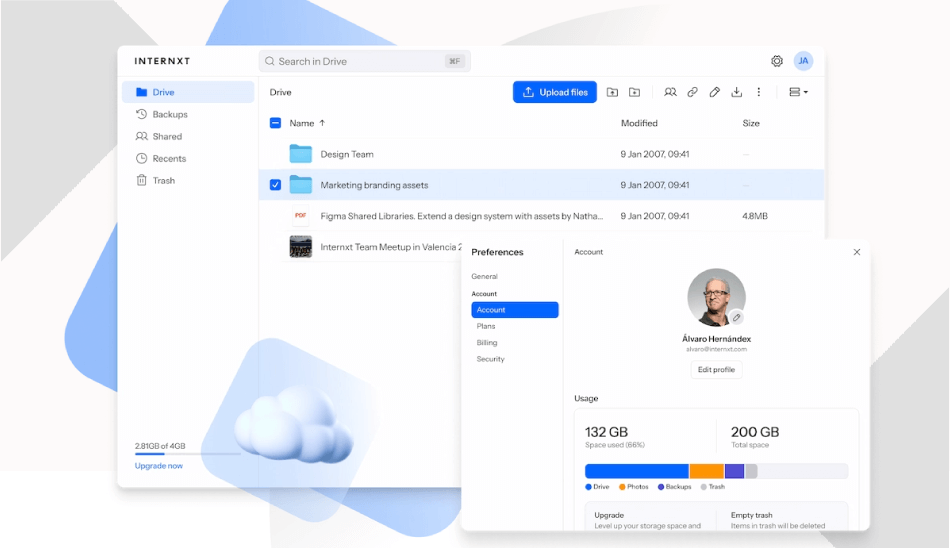Click the Design Team folder icon
Viewport: 950px width, 548px height.
pos(301,154)
